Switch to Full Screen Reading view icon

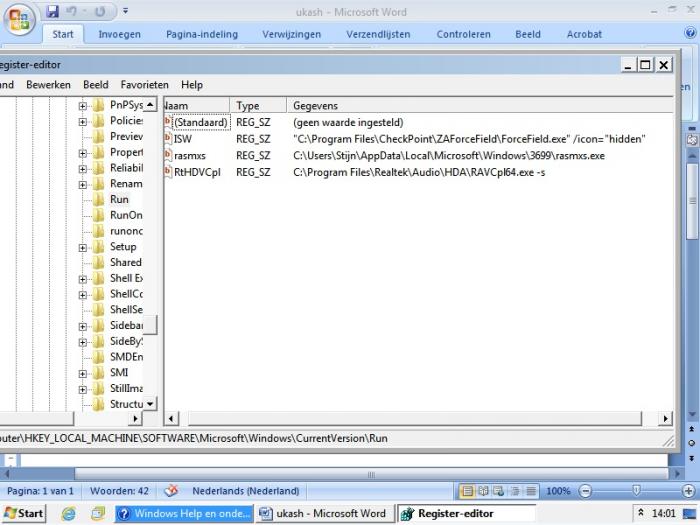pos(483,491)
